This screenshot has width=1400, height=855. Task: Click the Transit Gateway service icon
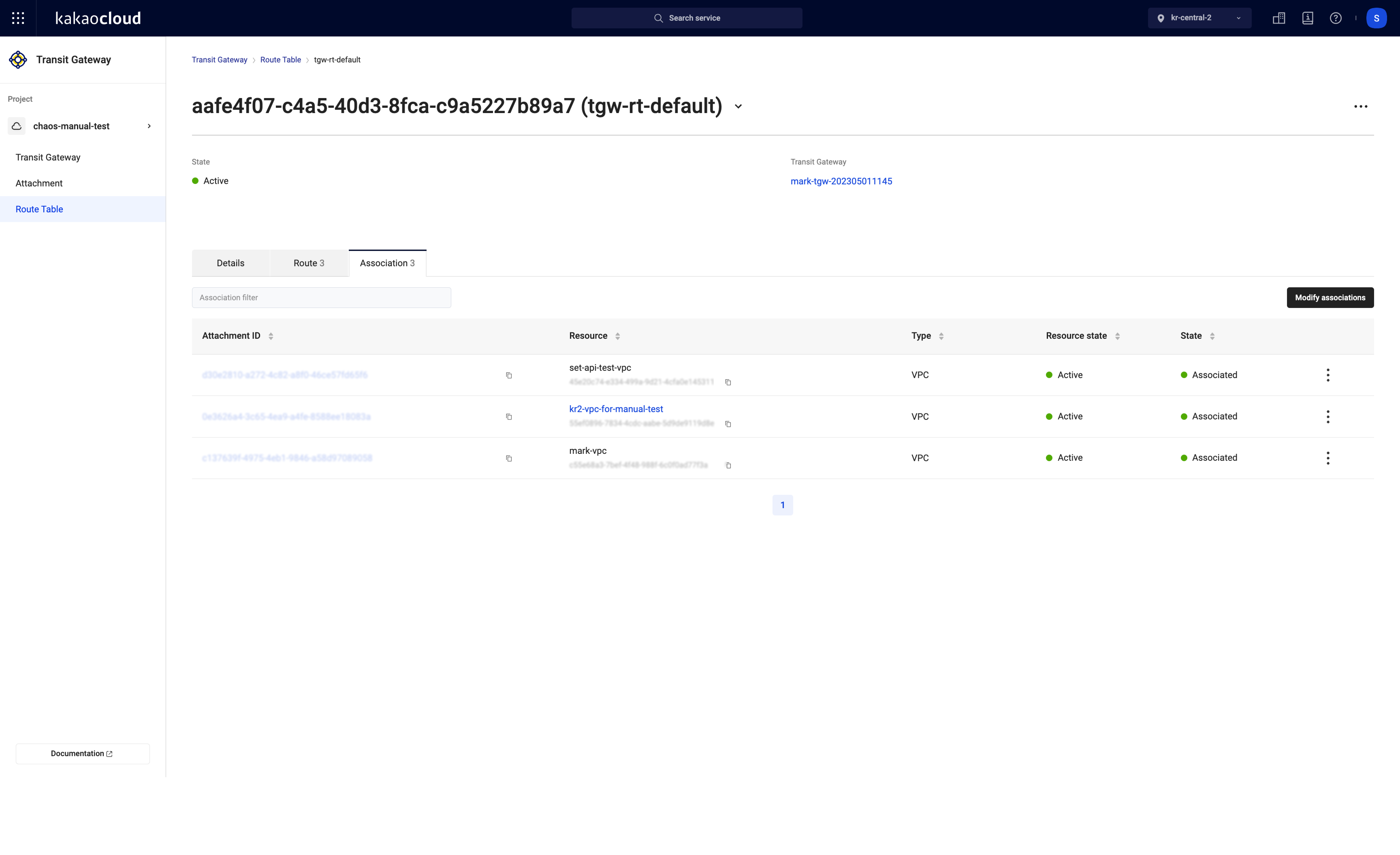click(18, 60)
